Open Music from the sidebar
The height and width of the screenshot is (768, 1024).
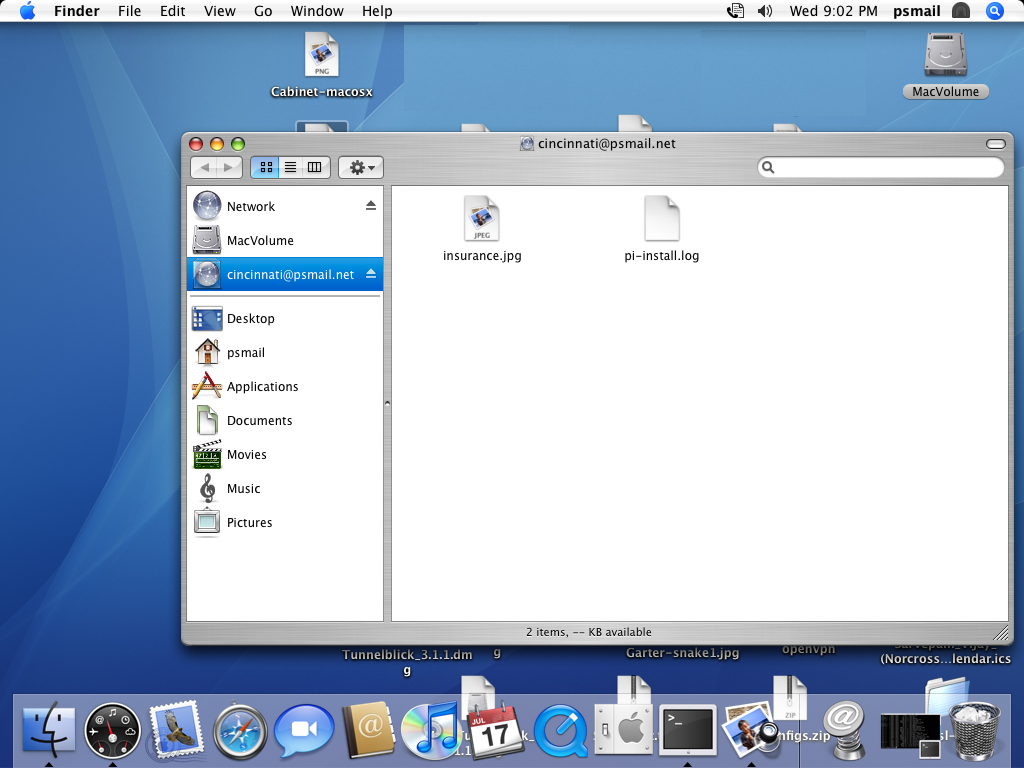(x=285, y=488)
